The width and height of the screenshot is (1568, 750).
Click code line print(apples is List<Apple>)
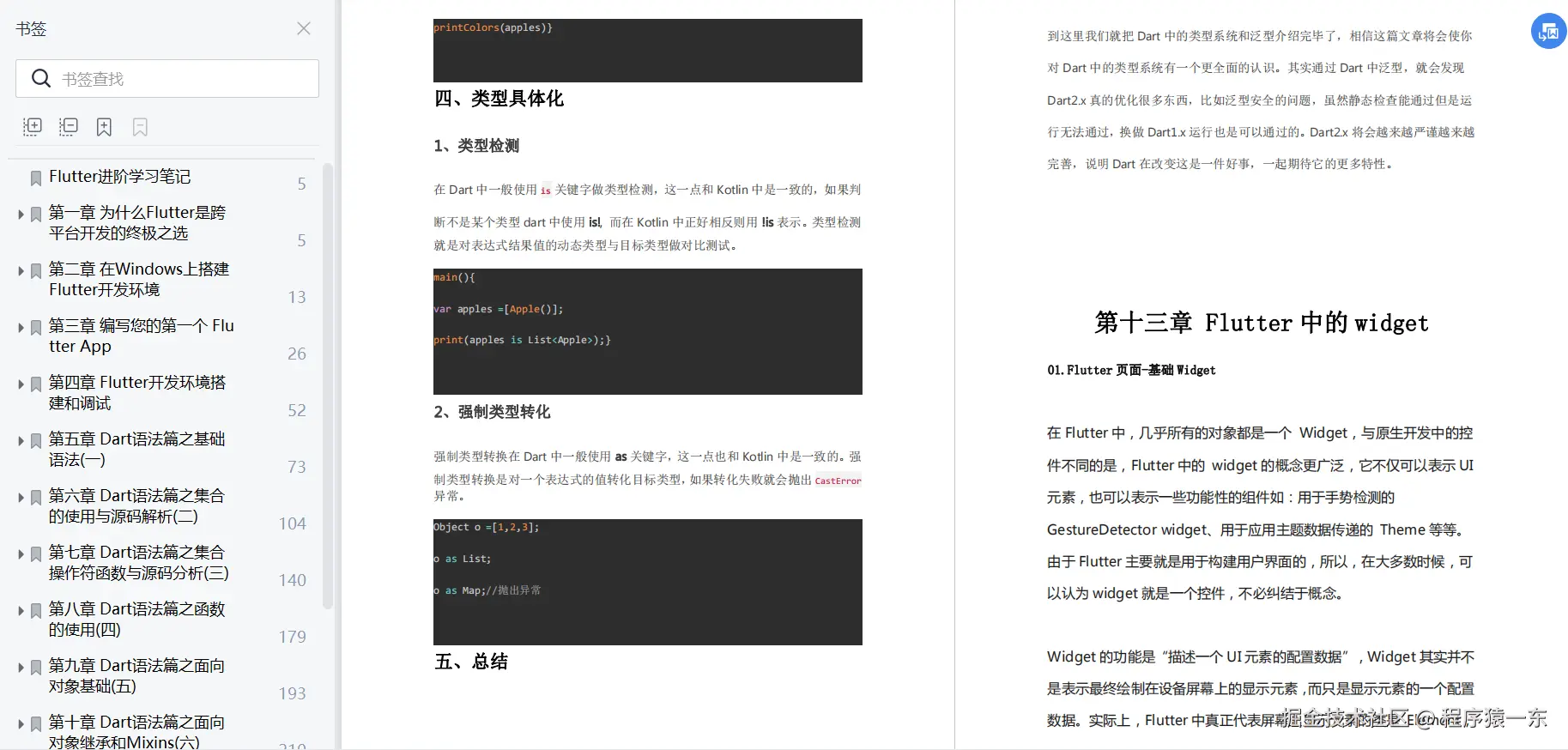(x=522, y=340)
